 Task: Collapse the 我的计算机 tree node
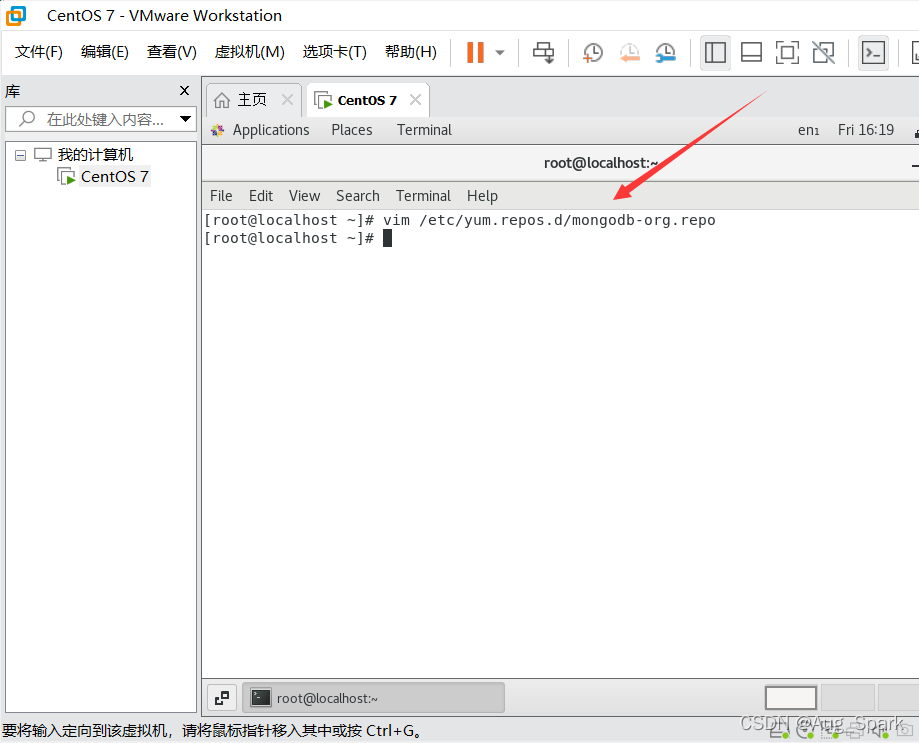click(x=21, y=155)
